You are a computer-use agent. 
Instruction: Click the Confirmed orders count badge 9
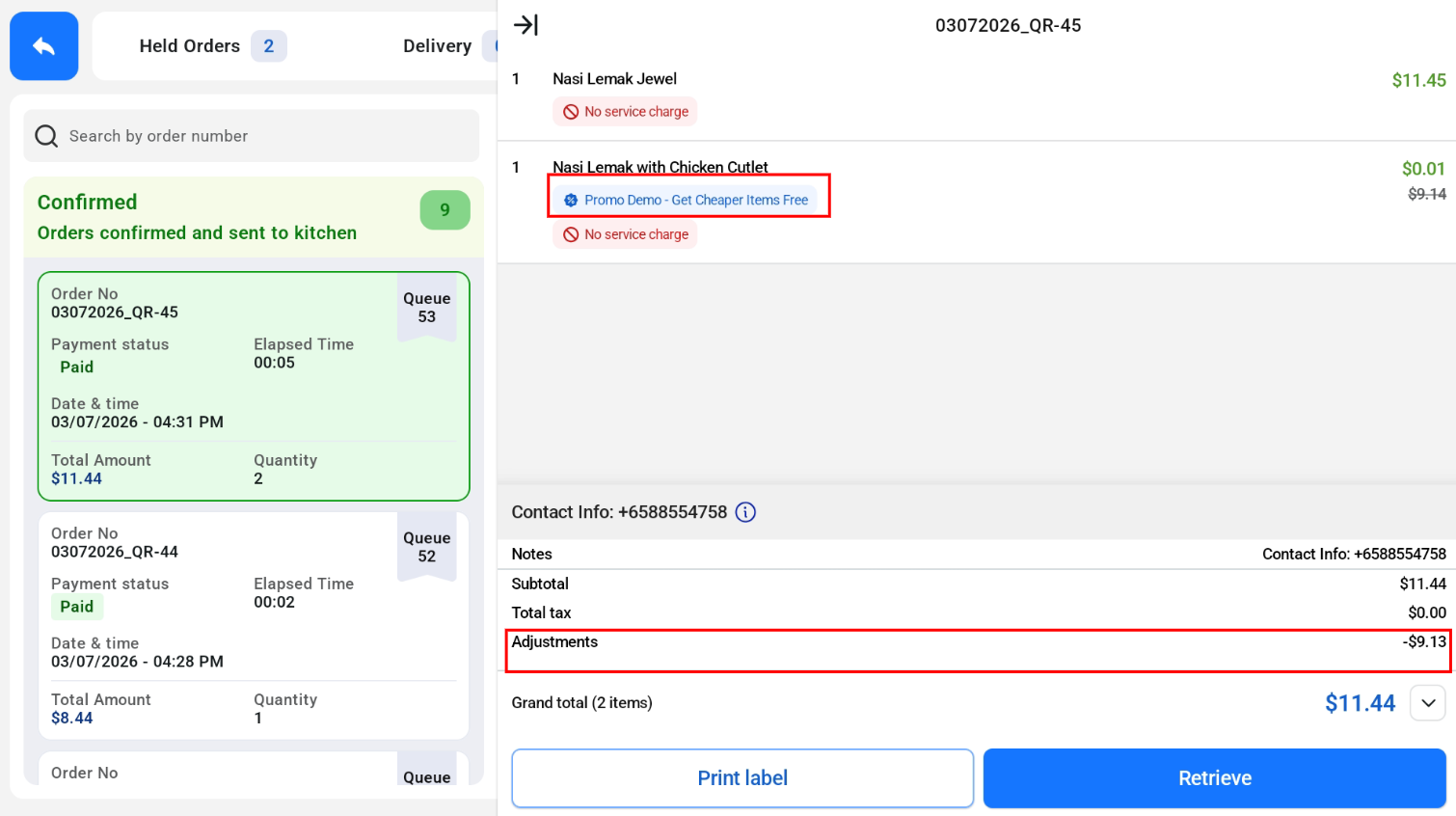pos(445,210)
